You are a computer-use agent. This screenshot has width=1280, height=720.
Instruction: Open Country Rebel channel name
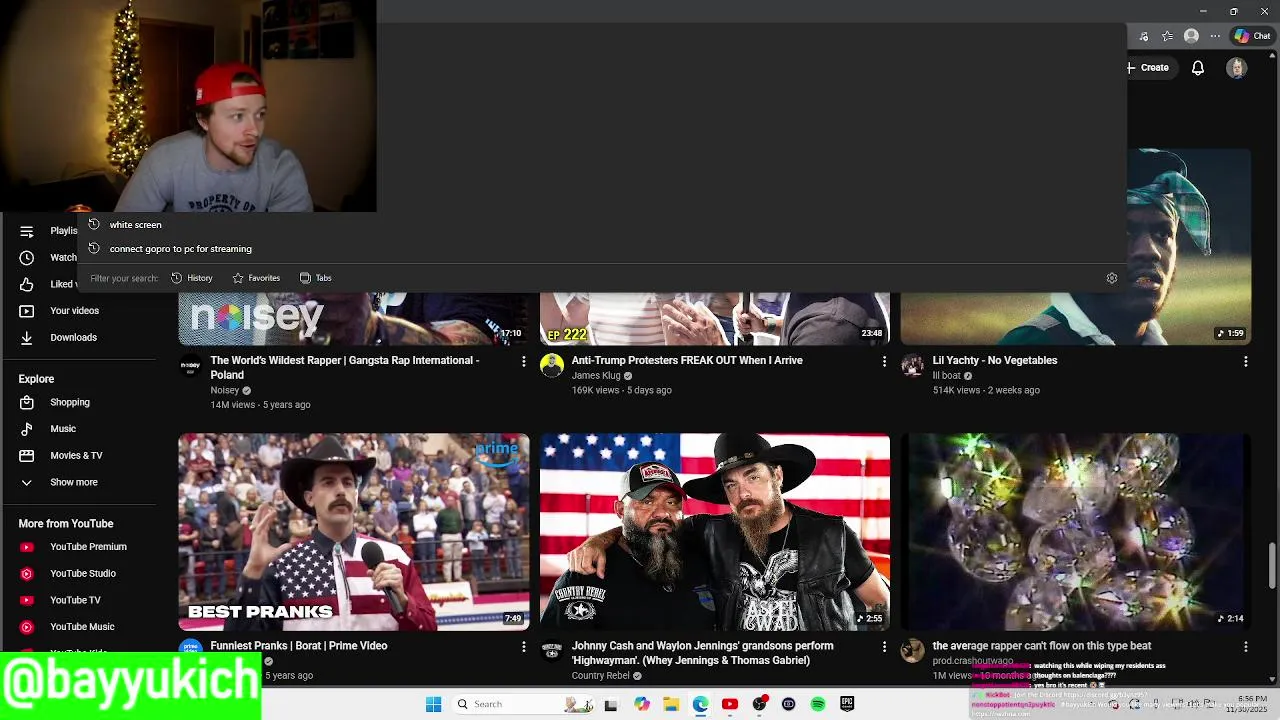pyautogui.click(x=600, y=676)
